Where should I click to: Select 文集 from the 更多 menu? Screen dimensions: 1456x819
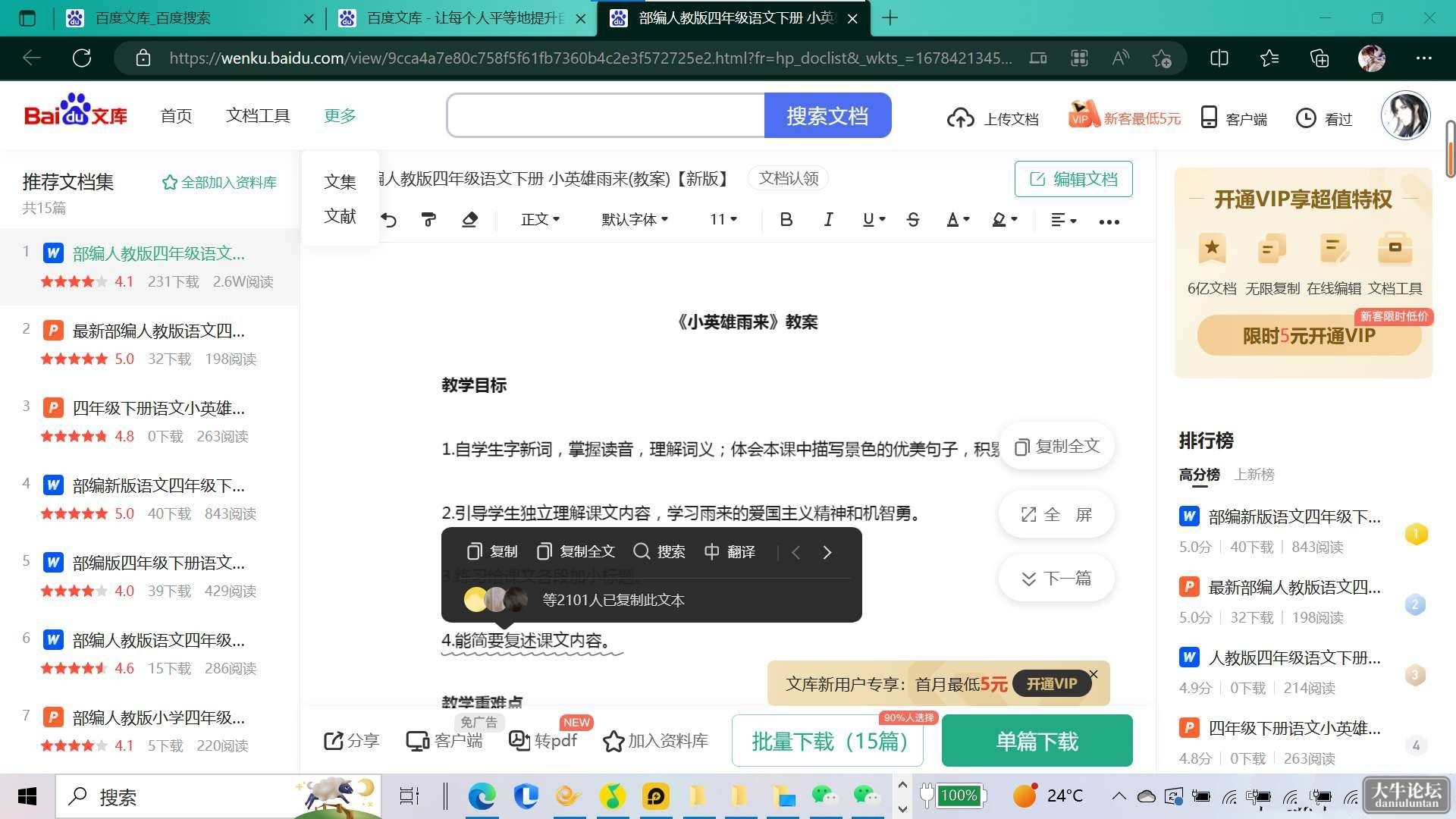click(x=340, y=182)
